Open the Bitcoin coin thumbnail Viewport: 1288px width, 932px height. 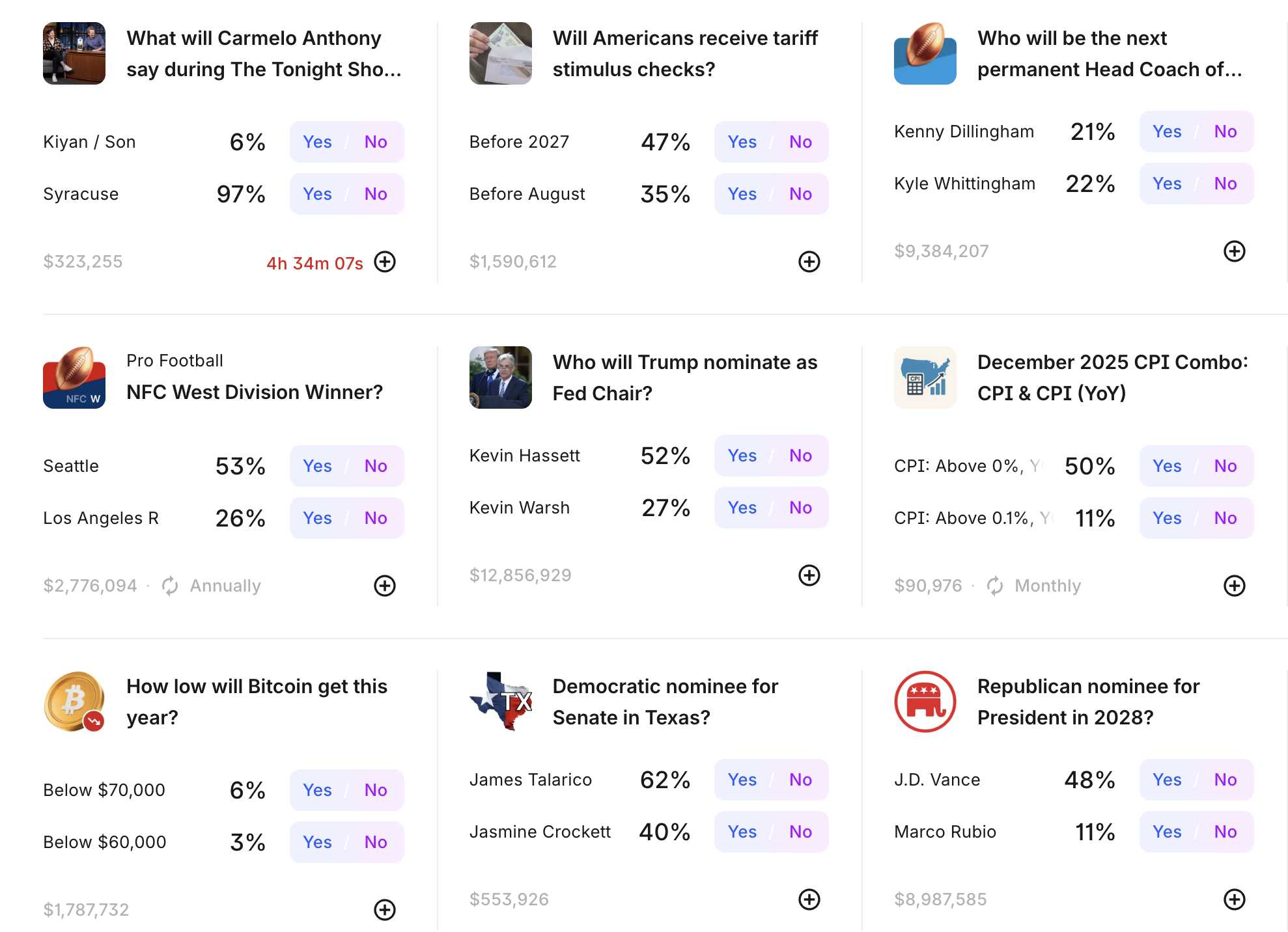pos(74,702)
